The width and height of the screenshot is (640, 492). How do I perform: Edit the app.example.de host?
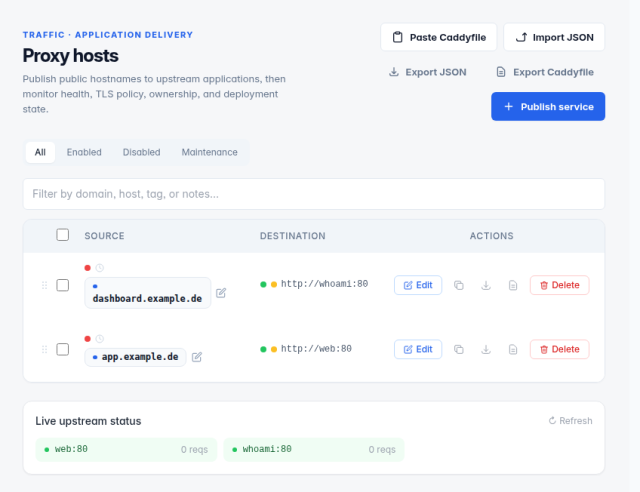pos(418,349)
